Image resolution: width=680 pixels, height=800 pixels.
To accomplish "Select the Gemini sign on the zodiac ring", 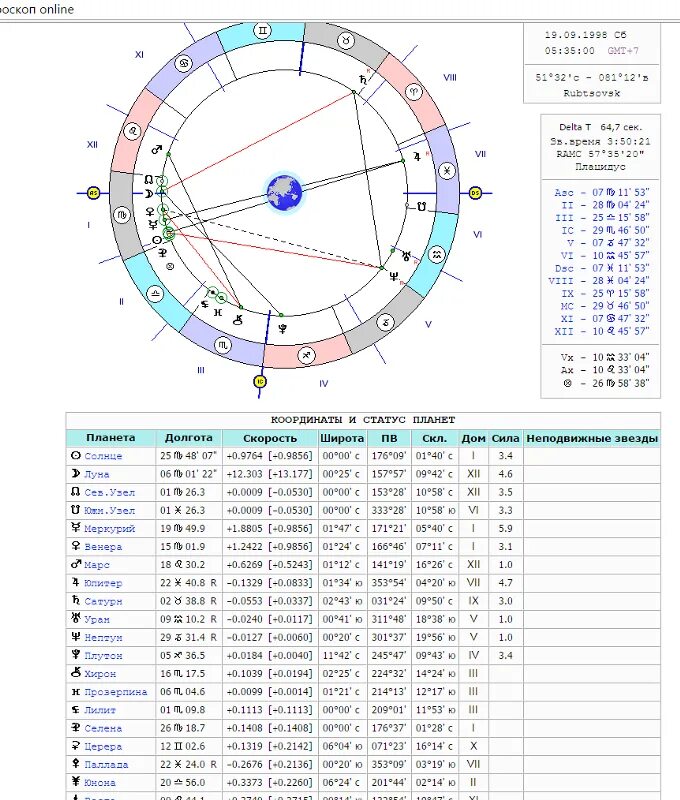I will tap(262, 31).
